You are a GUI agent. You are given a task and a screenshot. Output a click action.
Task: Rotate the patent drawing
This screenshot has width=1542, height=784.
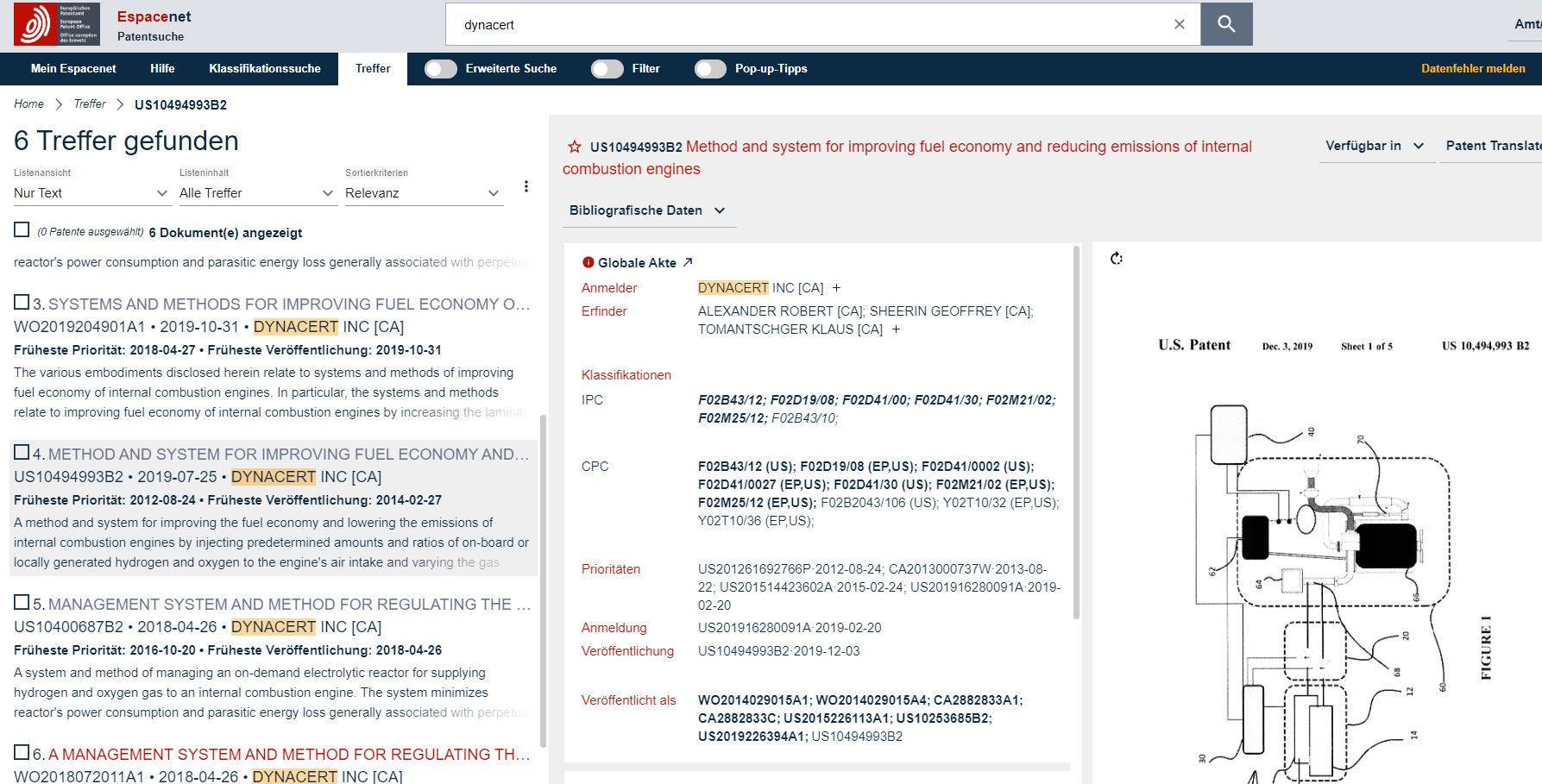click(x=1117, y=258)
